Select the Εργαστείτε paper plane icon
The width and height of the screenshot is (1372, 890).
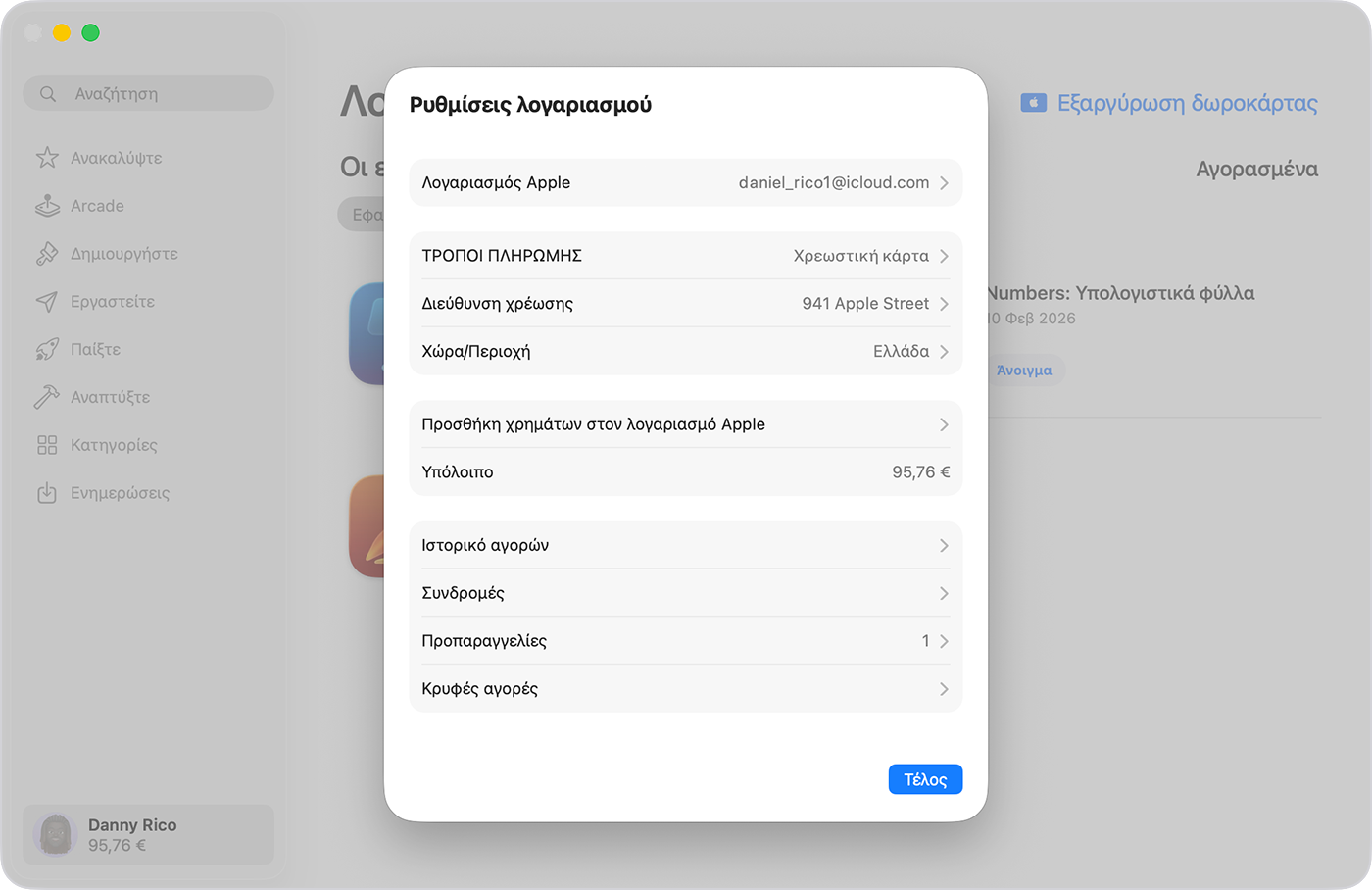click(x=47, y=302)
